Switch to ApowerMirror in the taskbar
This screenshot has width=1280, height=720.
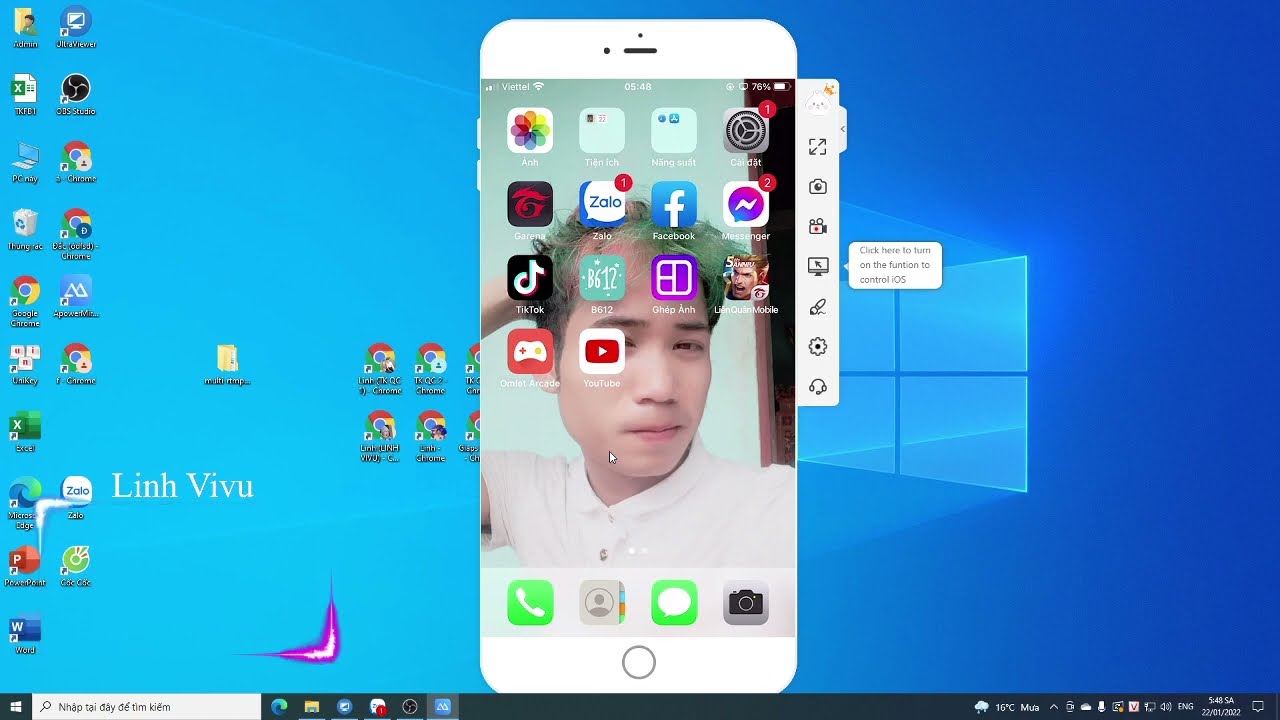pyautogui.click(x=443, y=707)
